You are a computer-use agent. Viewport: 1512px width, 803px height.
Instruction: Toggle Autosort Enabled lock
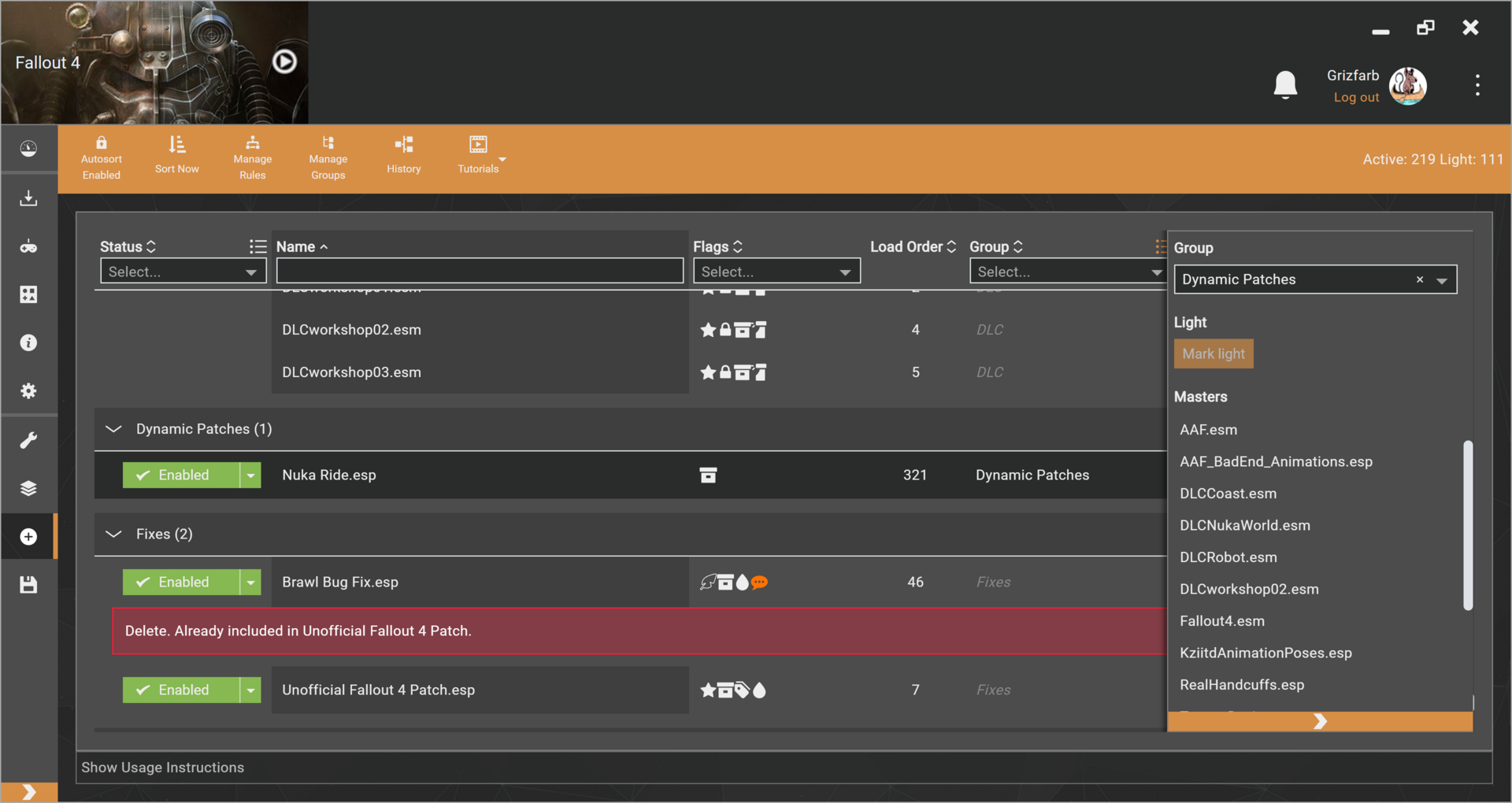tap(102, 158)
